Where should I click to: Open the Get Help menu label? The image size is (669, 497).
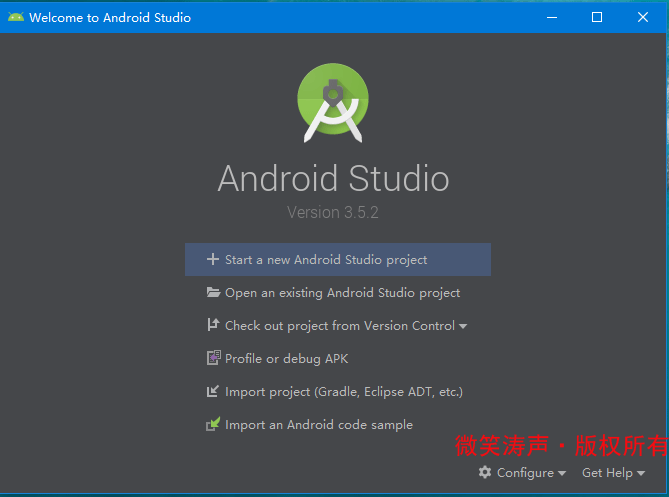[x=607, y=473]
